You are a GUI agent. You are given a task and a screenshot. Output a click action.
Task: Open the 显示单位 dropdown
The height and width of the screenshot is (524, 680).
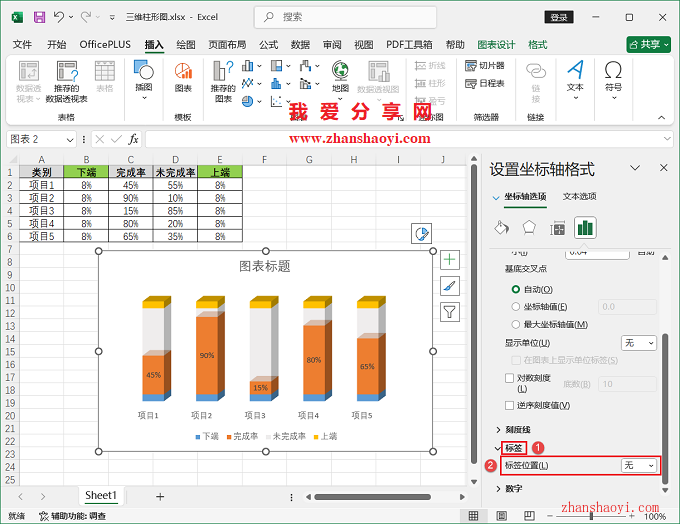639,342
